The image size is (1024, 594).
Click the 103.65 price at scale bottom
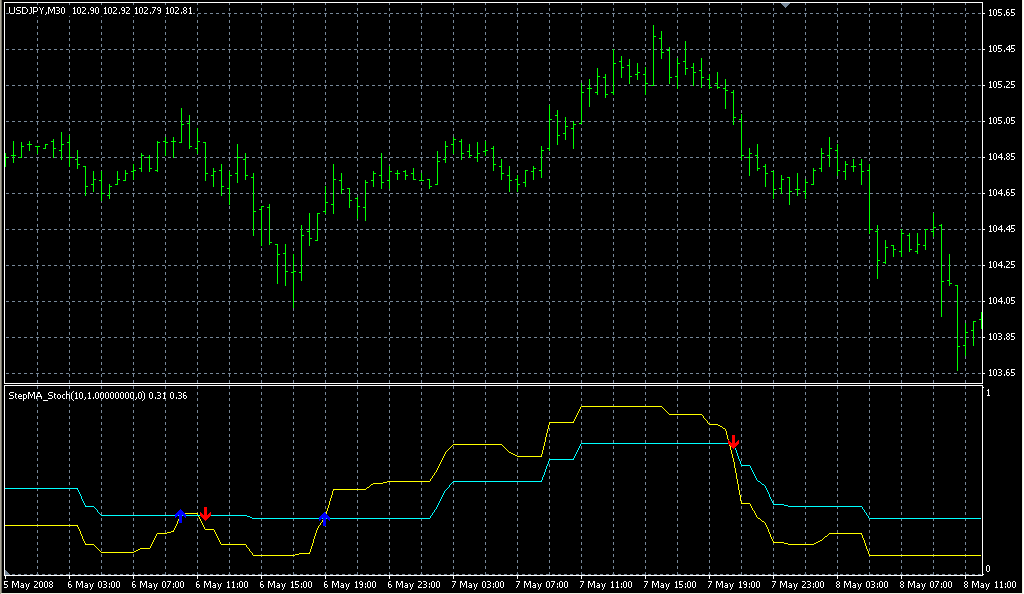[1001, 373]
